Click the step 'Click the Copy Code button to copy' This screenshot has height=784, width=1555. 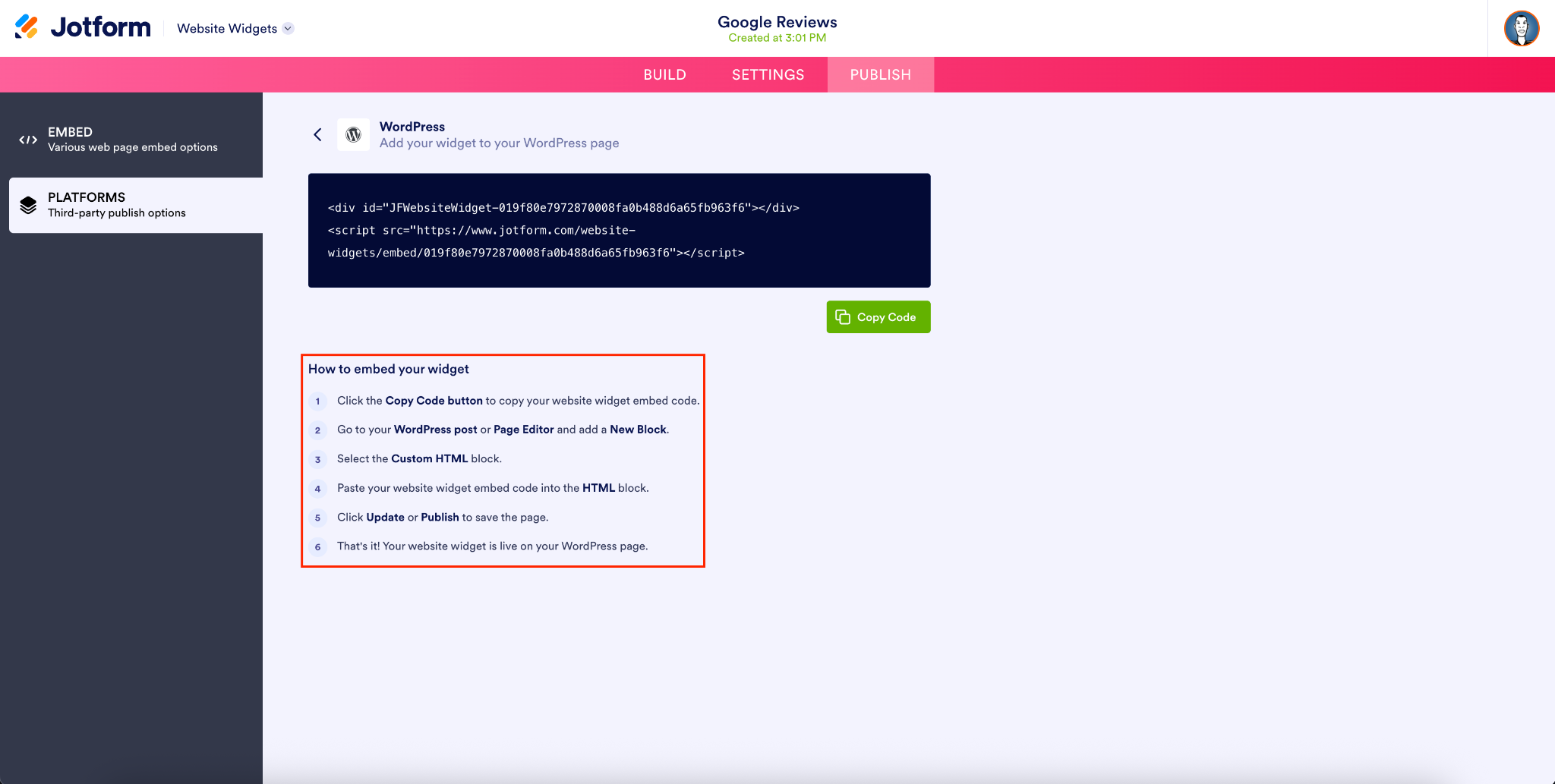518,401
